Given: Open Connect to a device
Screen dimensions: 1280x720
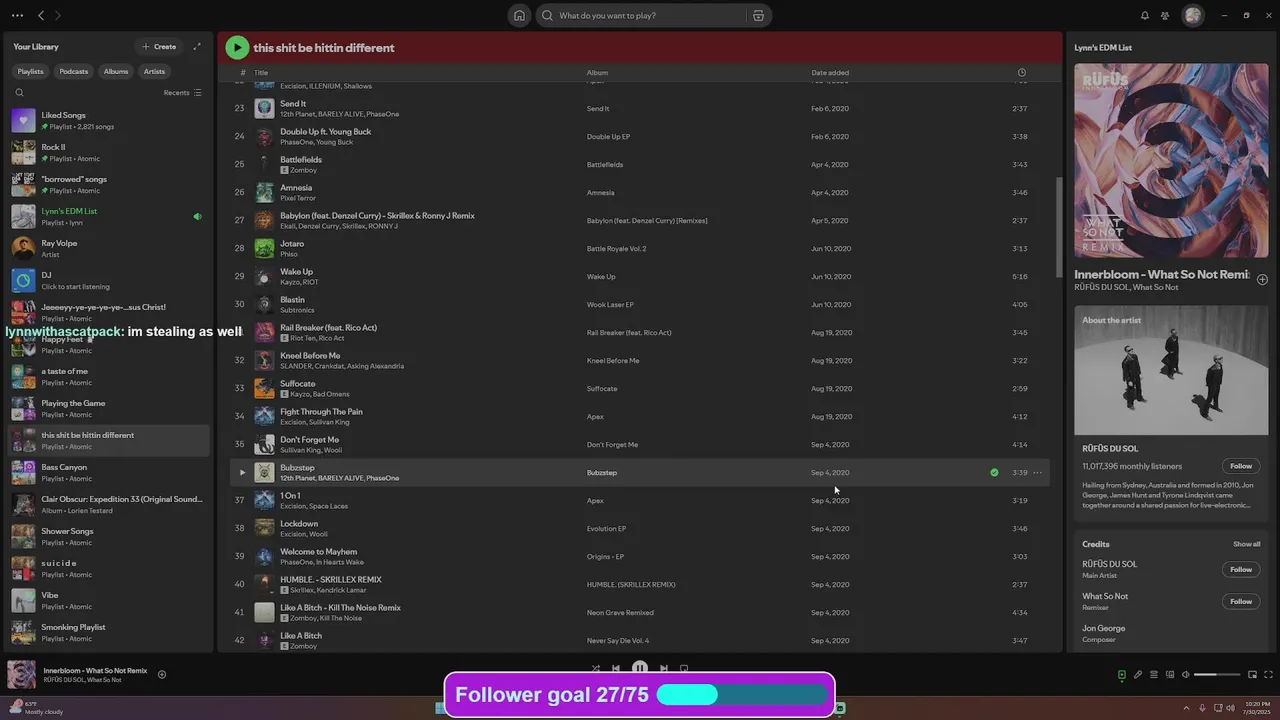Looking at the screenshot, I should coord(1169,674).
